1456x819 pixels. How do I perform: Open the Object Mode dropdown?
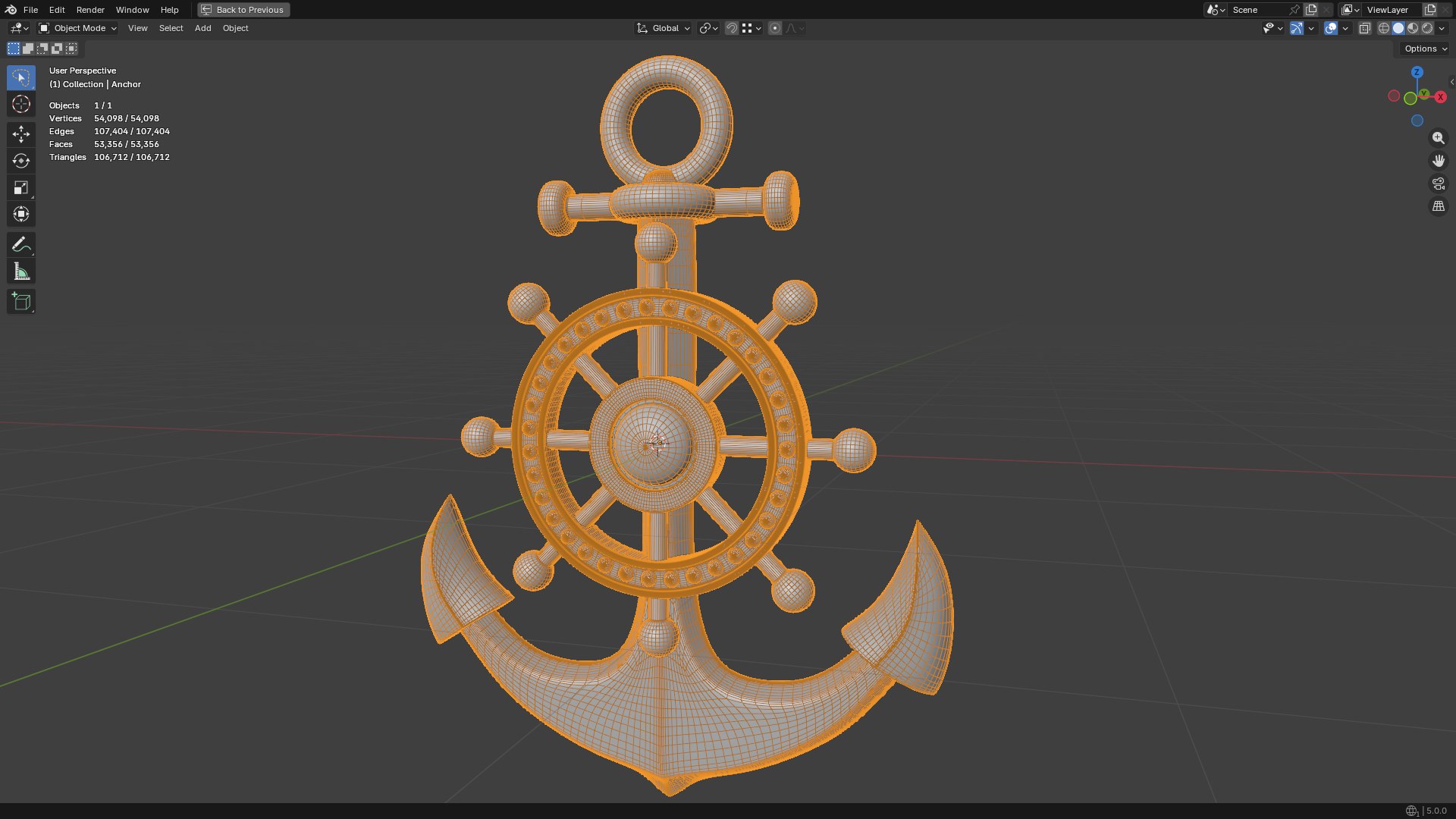[78, 28]
